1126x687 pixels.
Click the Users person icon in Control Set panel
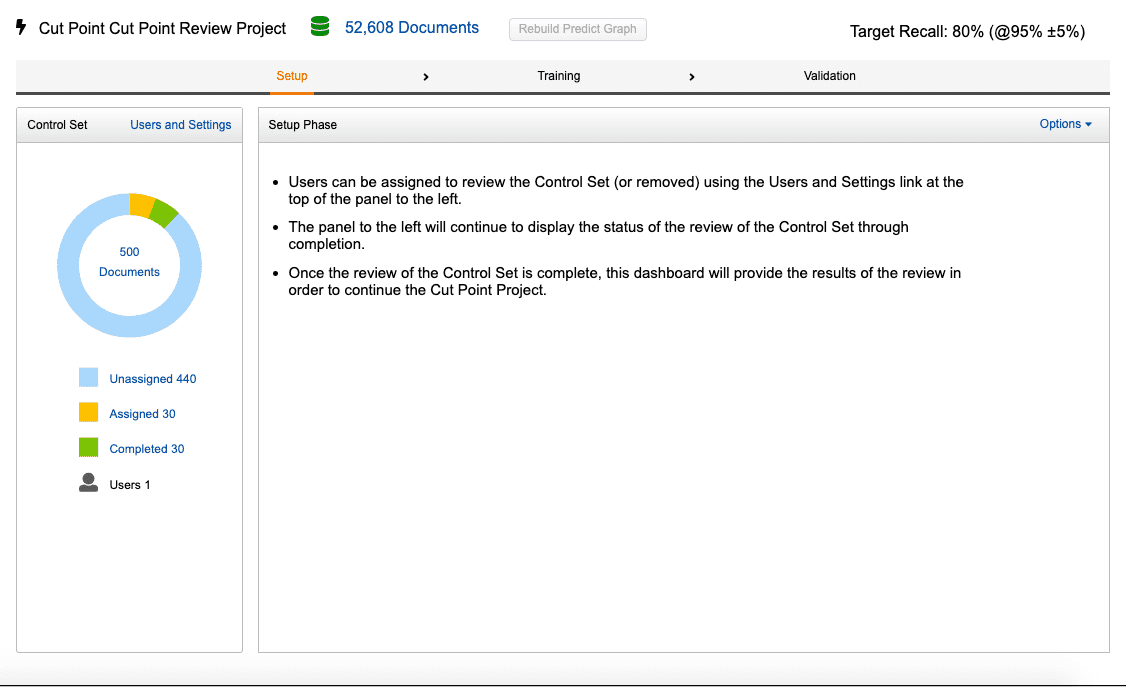pos(88,484)
